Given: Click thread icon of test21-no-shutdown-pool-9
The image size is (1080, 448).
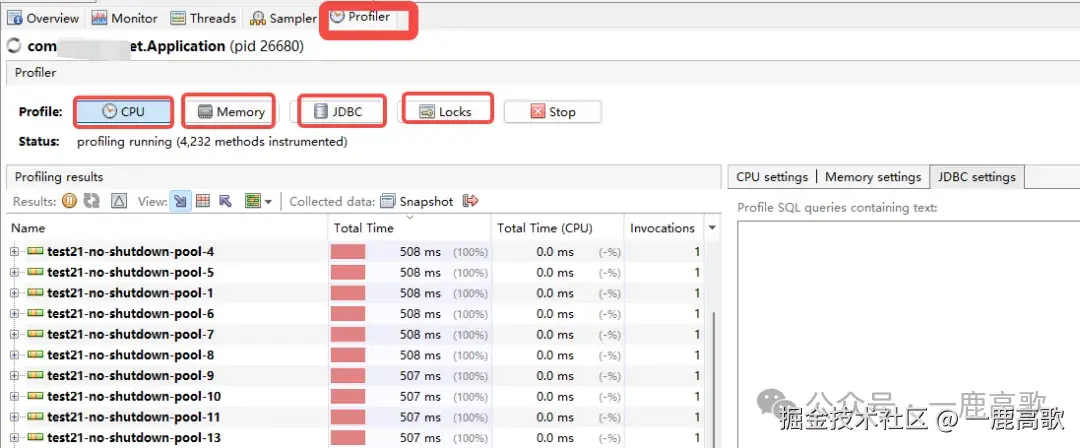Looking at the screenshot, I should point(34,376).
